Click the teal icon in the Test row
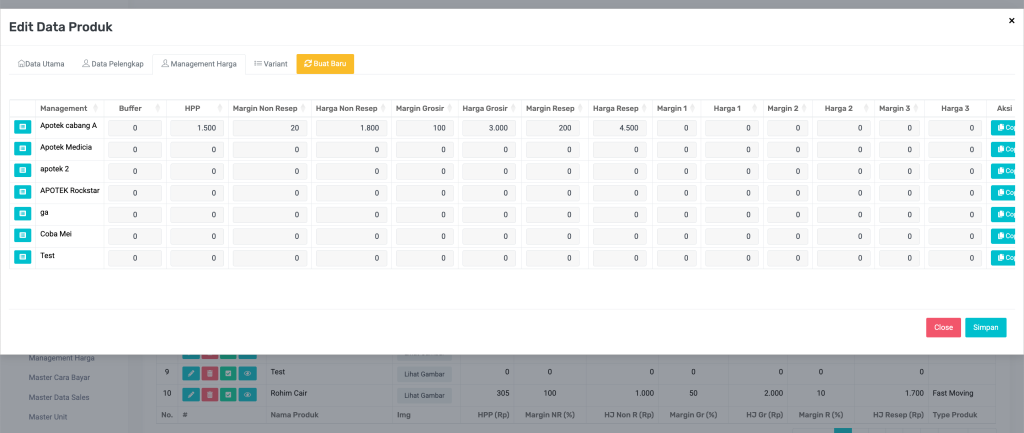 coord(23,257)
